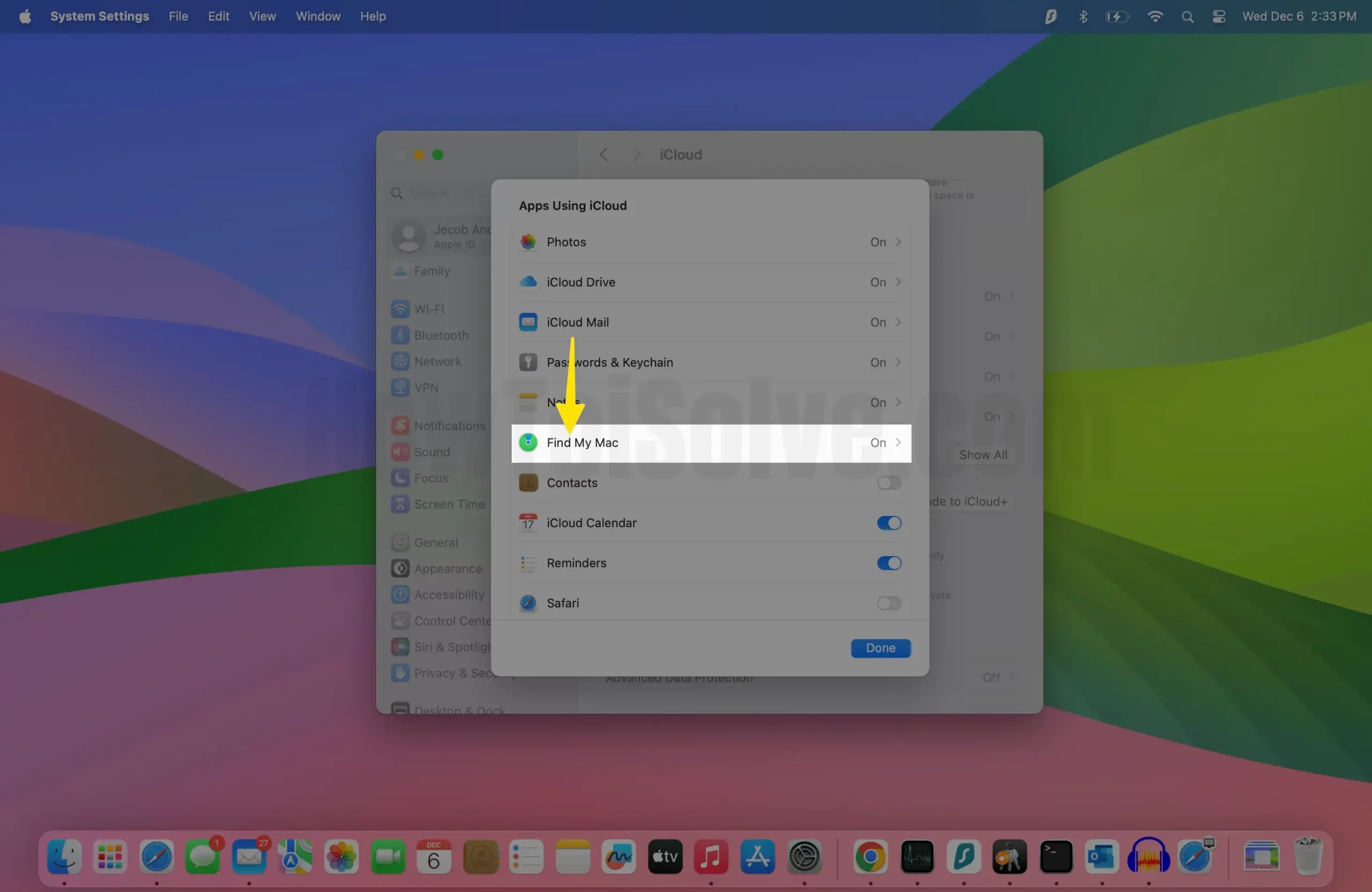Click the Passwords & Keychain key icon

[528, 363]
